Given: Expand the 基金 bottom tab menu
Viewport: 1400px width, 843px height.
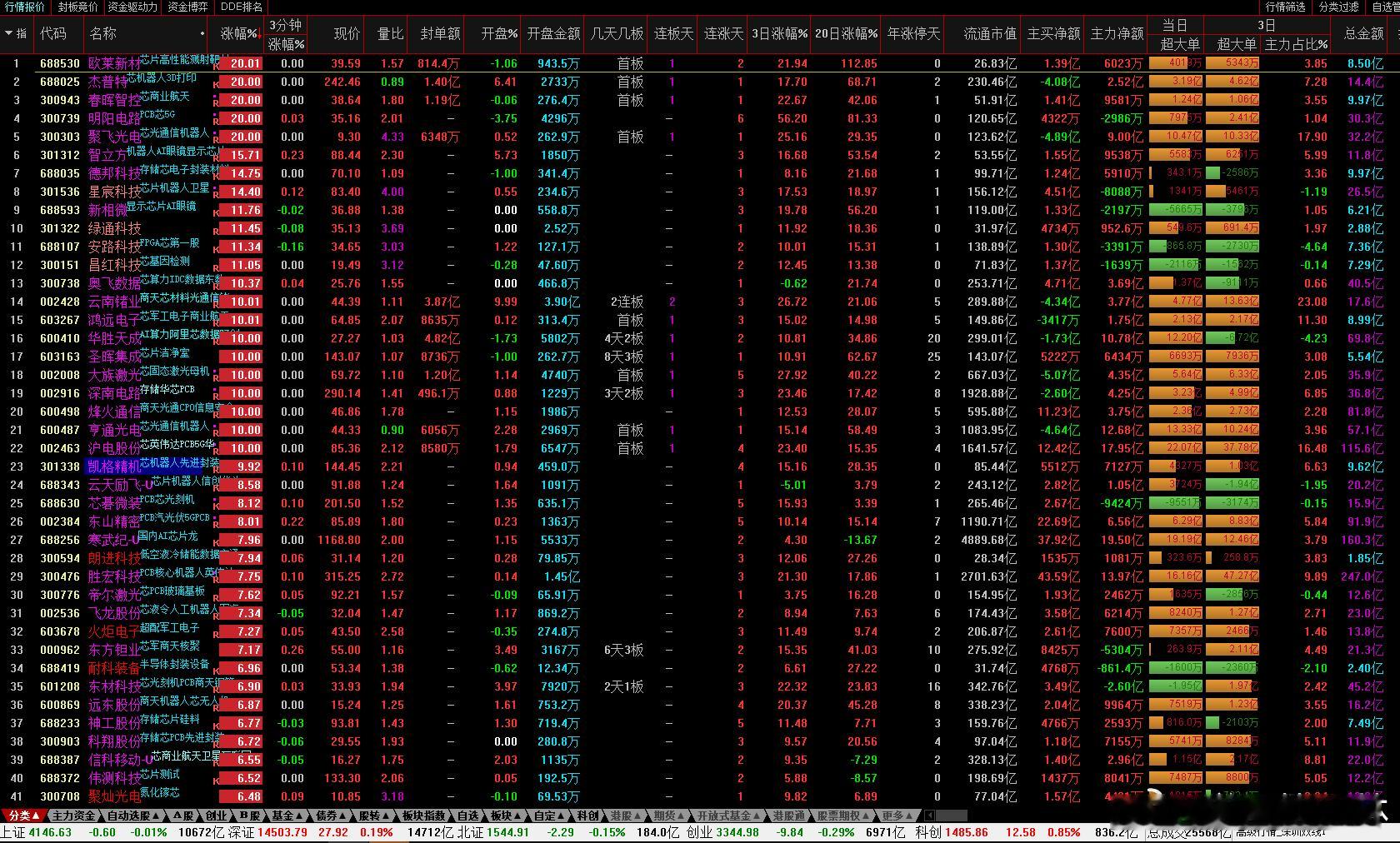Looking at the screenshot, I should click(x=287, y=816).
